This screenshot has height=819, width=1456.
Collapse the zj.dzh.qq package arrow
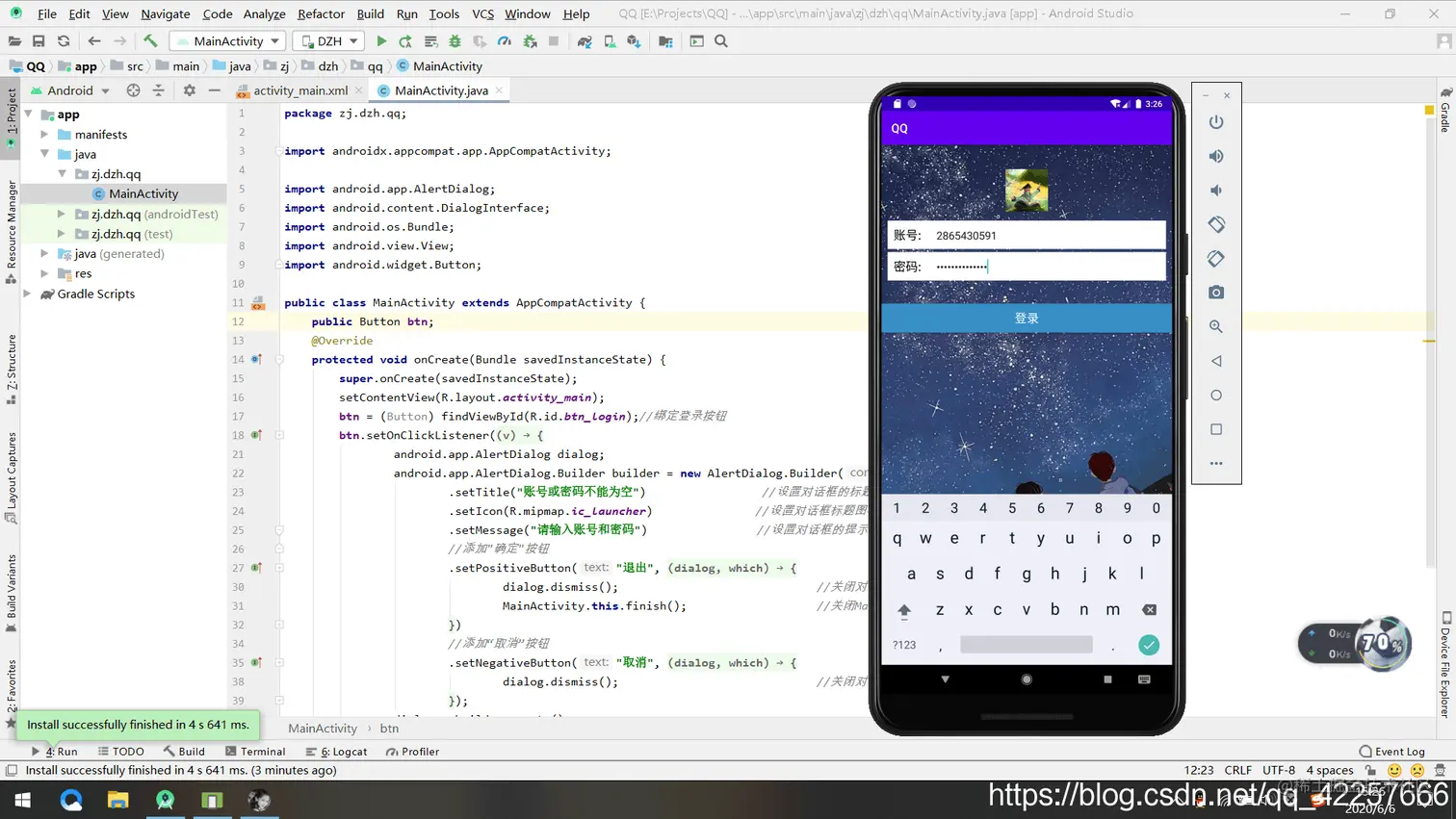pos(62,174)
